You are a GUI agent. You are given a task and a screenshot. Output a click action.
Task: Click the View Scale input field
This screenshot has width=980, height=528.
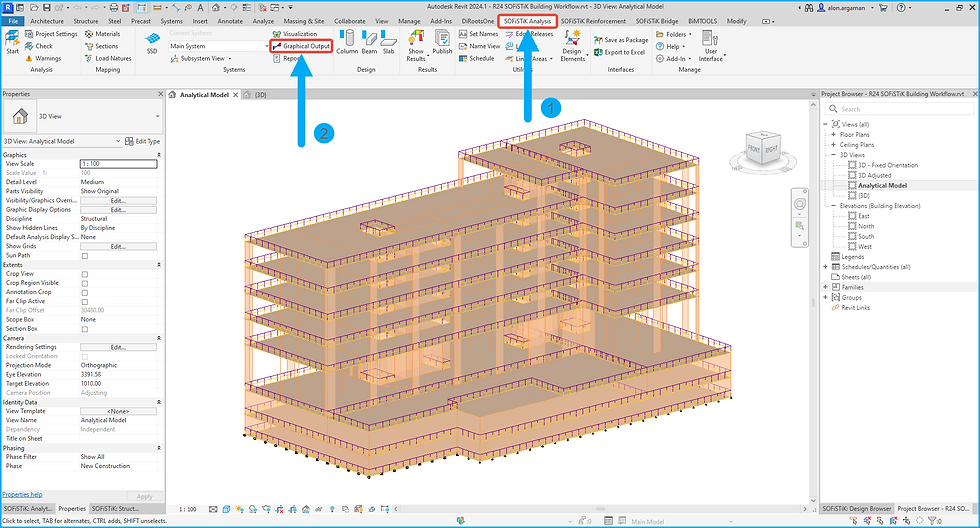pyautogui.click(x=119, y=164)
